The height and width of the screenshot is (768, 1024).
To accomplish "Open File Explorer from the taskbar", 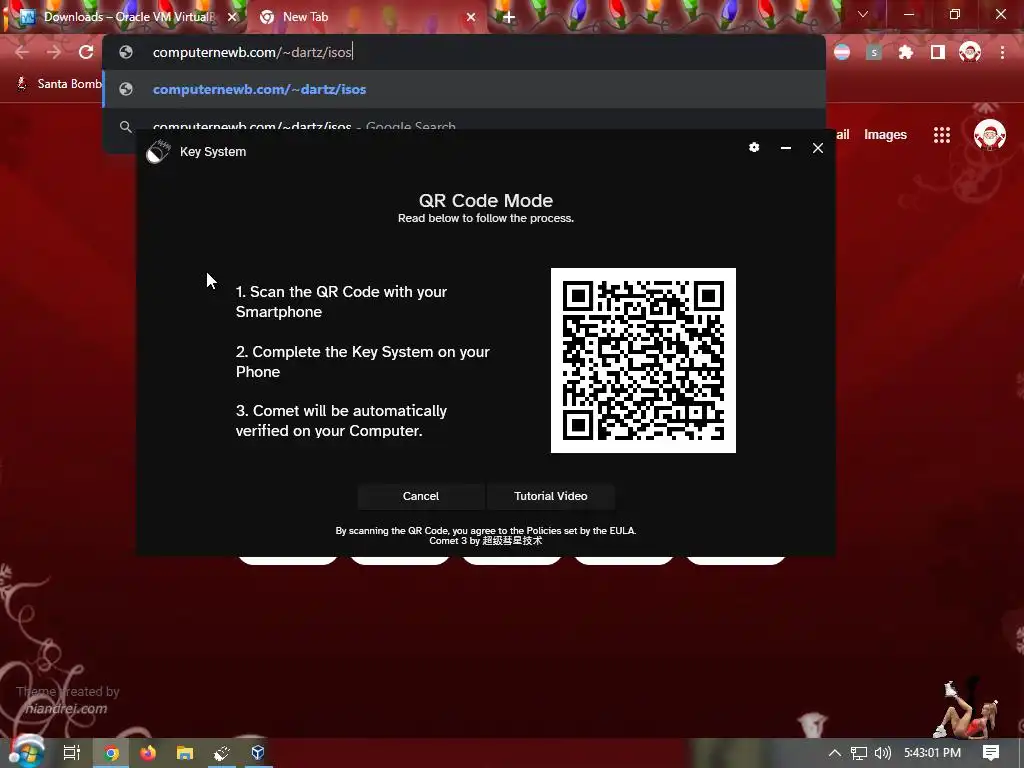I will click(x=185, y=753).
